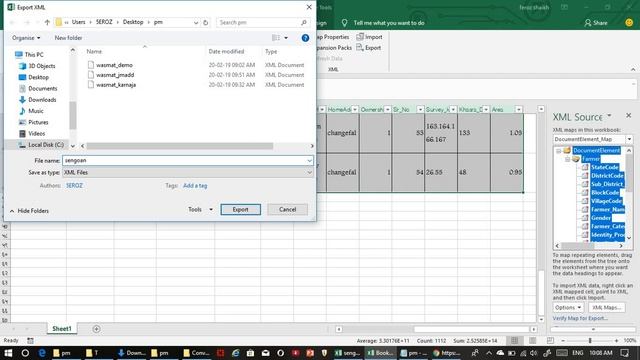Click the SEROZ author value

(74, 186)
